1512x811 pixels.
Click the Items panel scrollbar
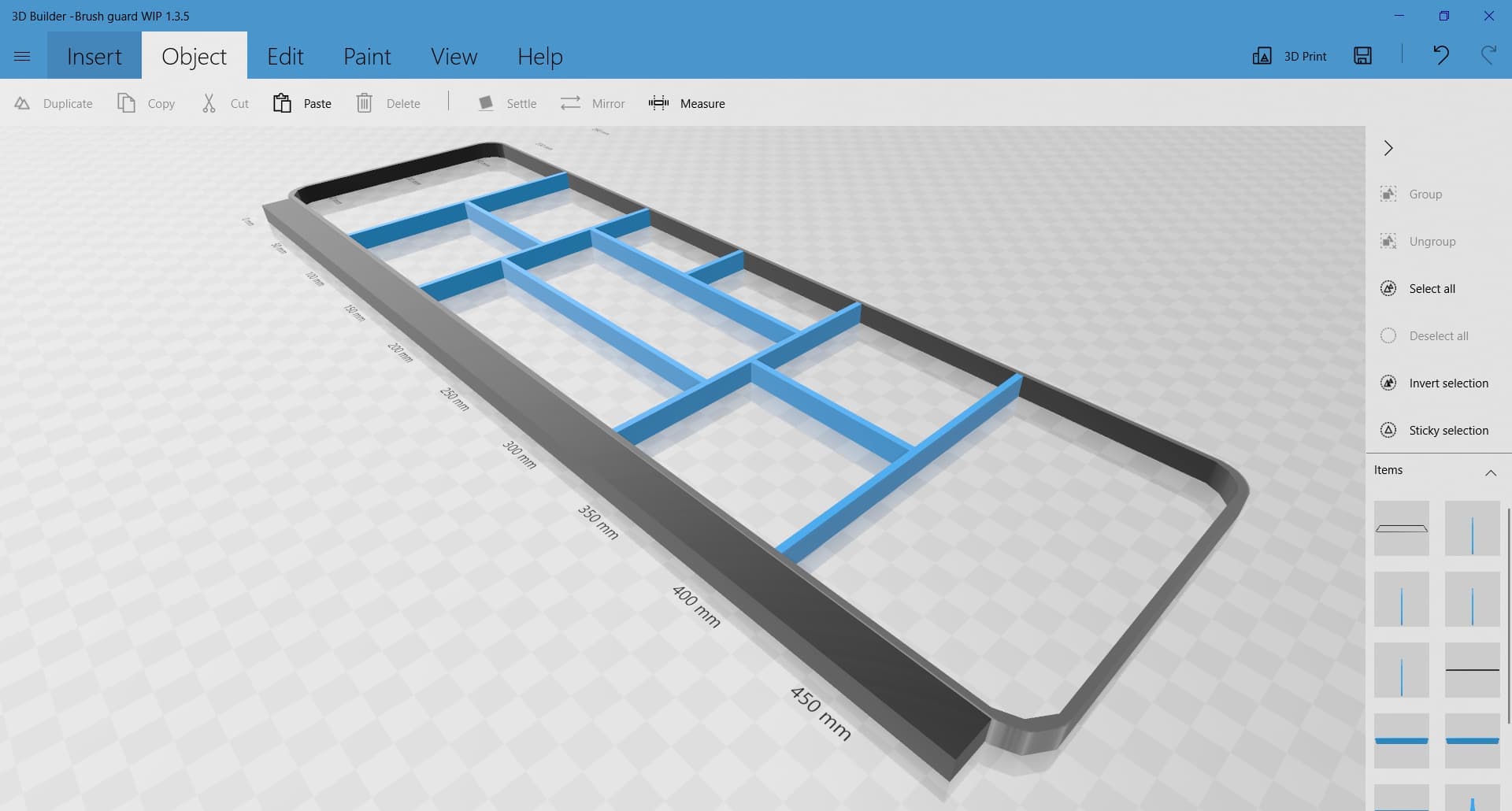pos(1508,614)
